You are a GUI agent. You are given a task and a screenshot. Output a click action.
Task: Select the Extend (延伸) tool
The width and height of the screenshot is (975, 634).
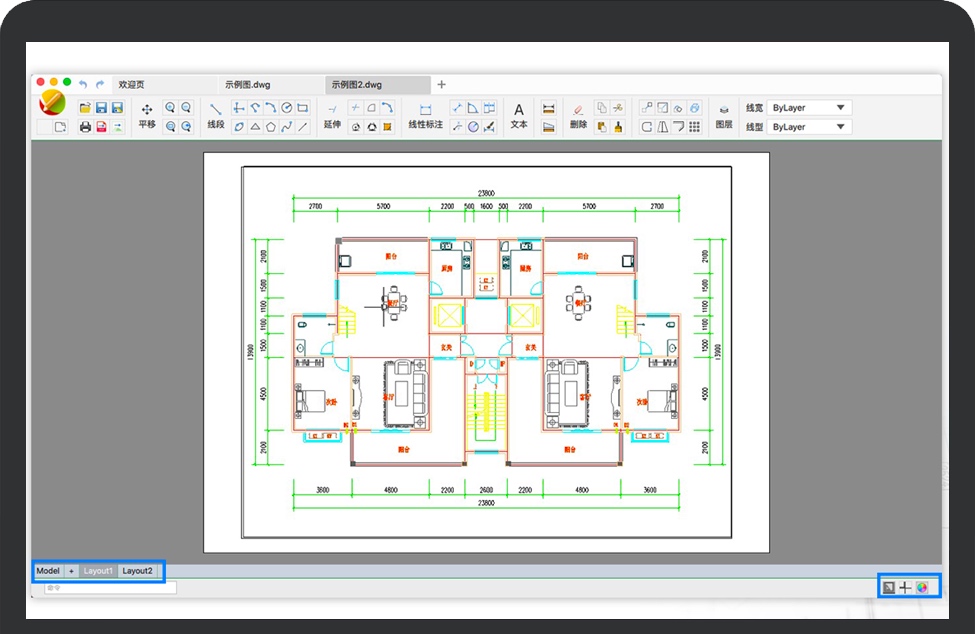coord(332,115)
